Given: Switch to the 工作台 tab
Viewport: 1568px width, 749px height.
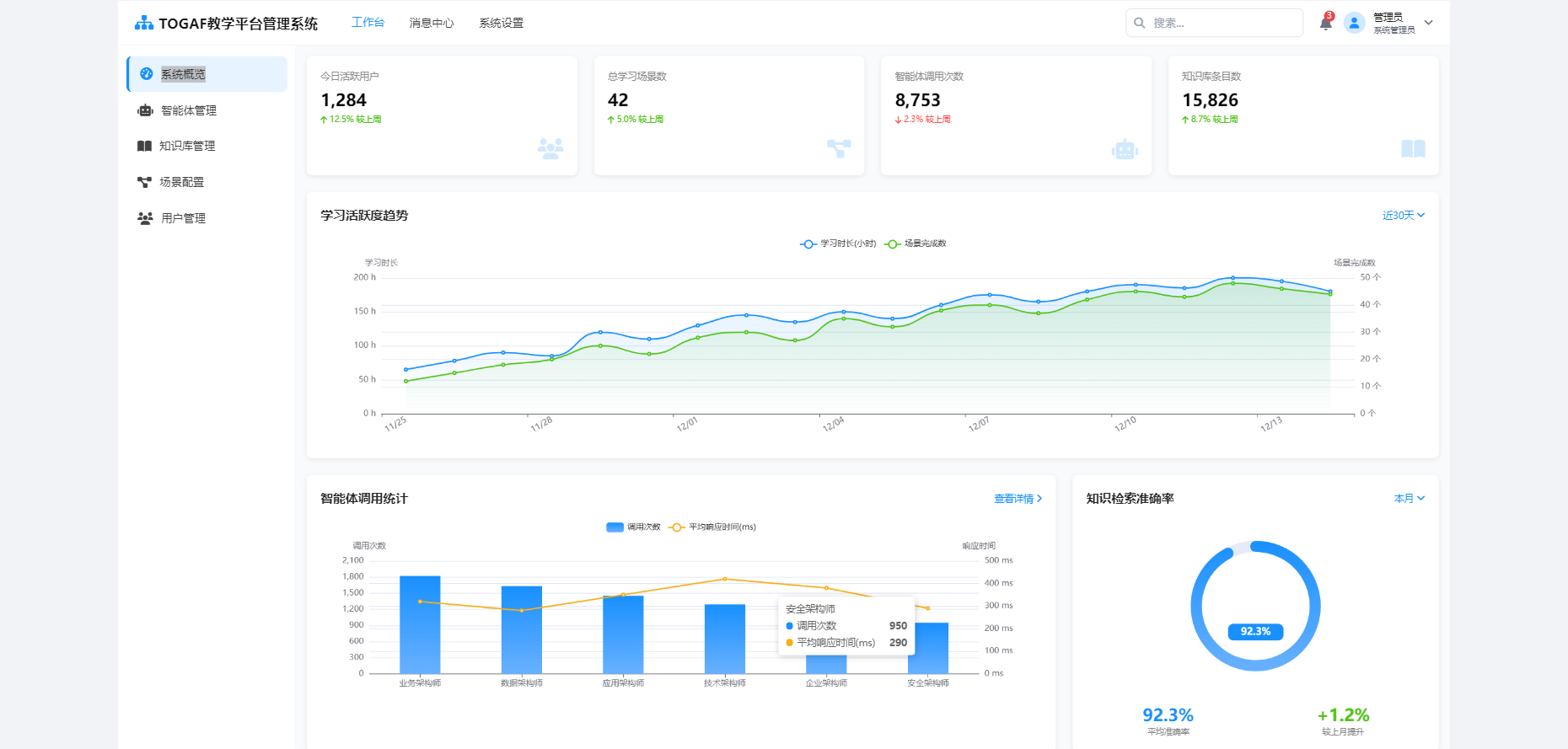Looking at the screenshot, I should tap(368, 23).
